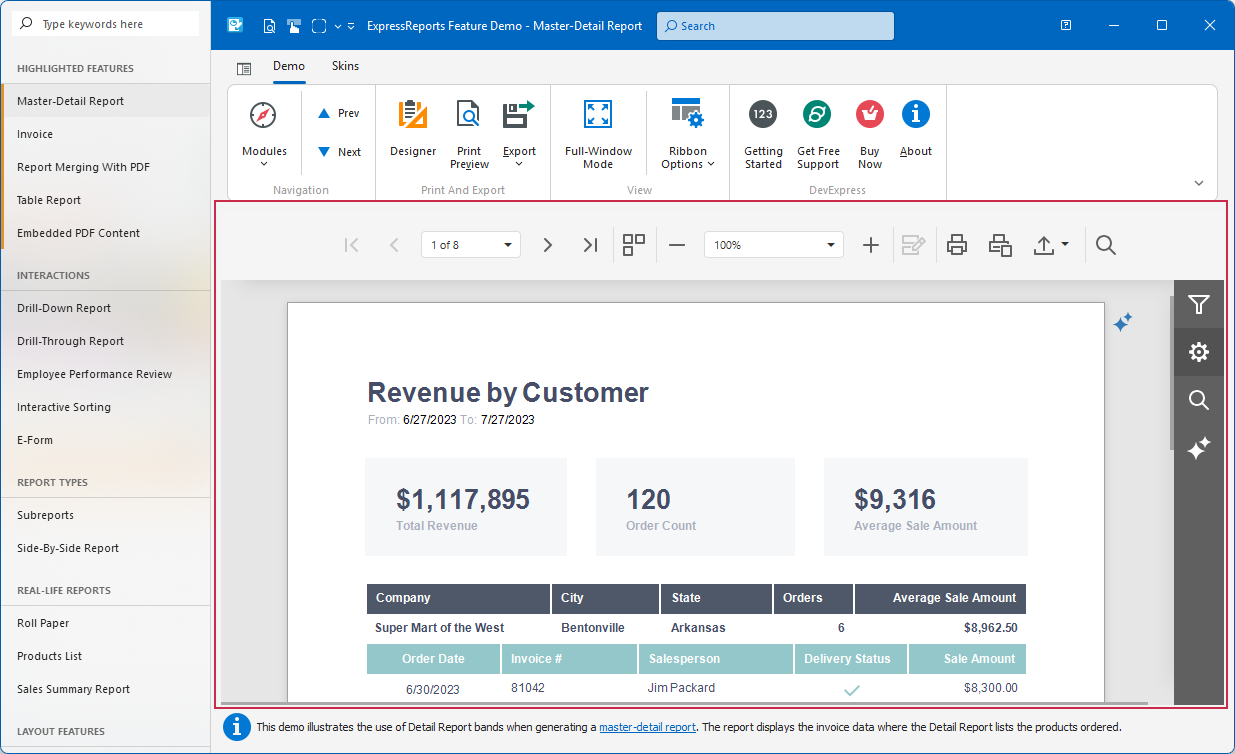Open the search panel in right sidebar
The height and width of the screenshot is (754, 1235).
pyautogui.click(x=1199, y=400)
